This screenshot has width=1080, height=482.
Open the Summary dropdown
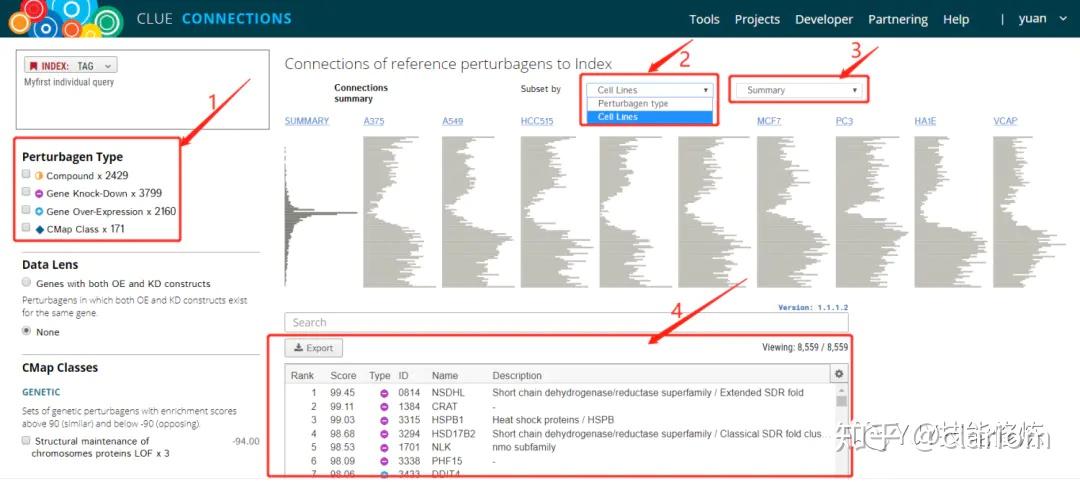[x=799, y=90]
